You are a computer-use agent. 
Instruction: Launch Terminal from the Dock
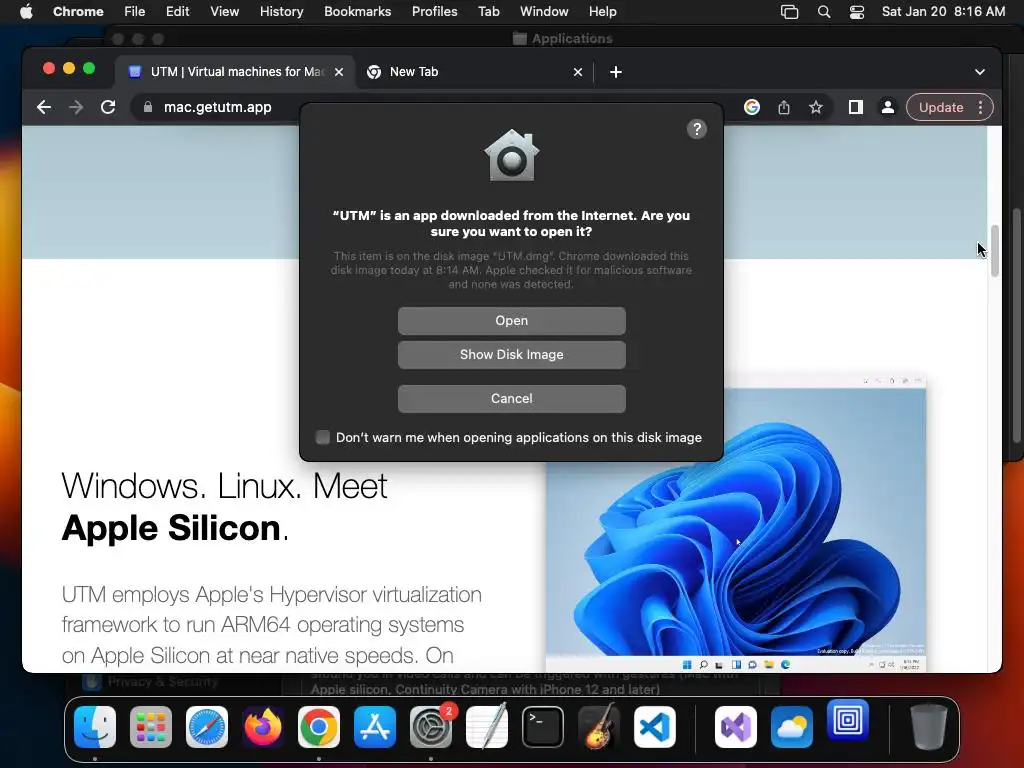pos(543,726)
